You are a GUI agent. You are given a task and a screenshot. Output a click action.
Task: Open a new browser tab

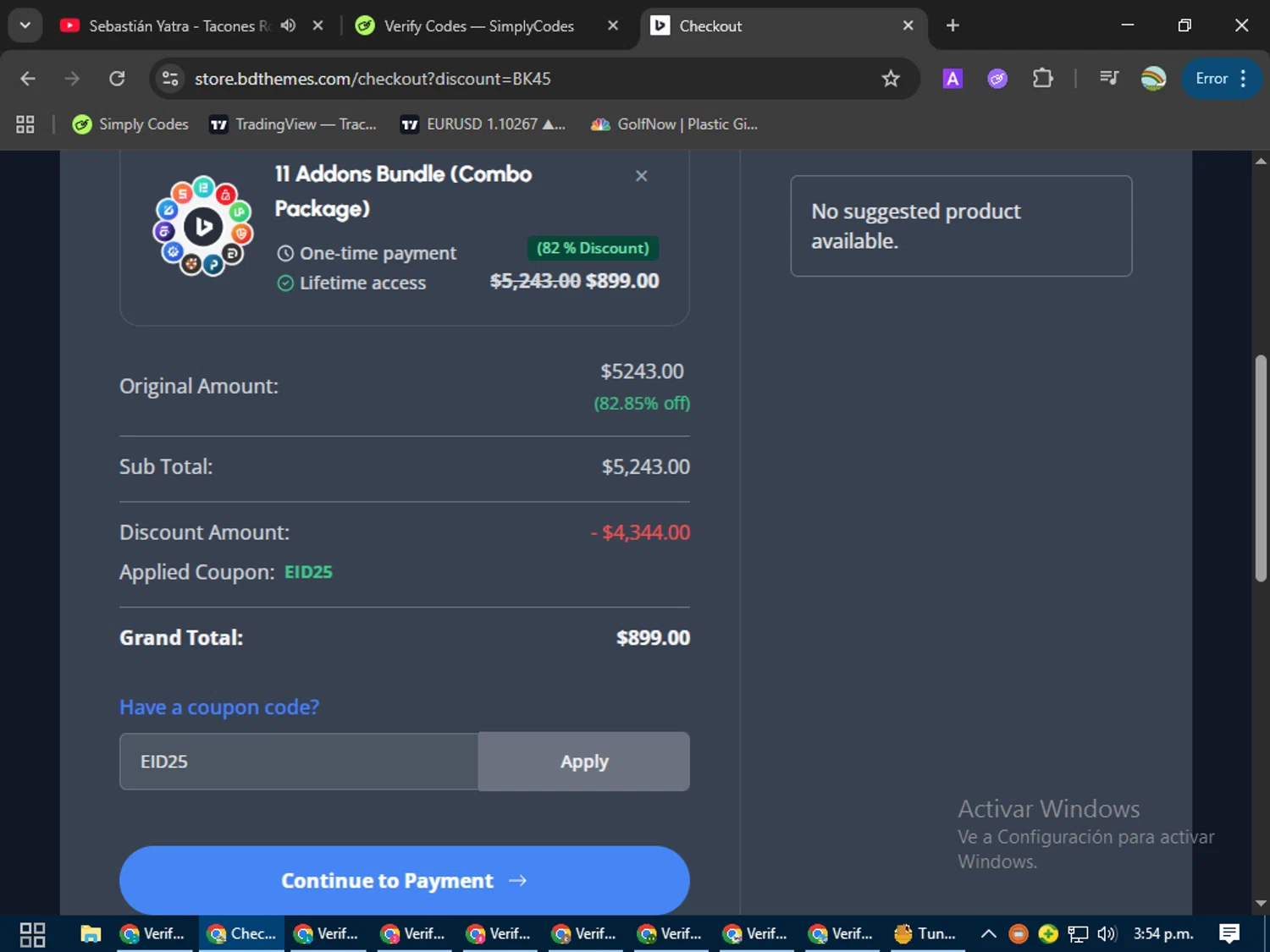pyautogui.click(x=952, y=26)
